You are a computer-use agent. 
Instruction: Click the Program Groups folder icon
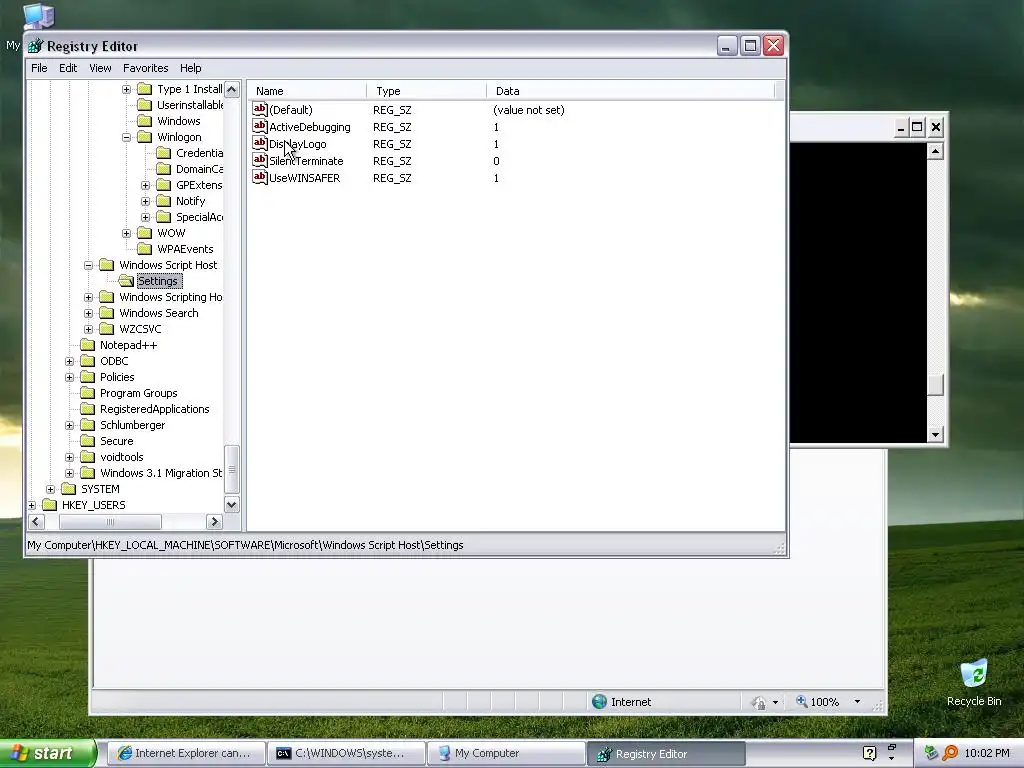click(x=88, y=392)
